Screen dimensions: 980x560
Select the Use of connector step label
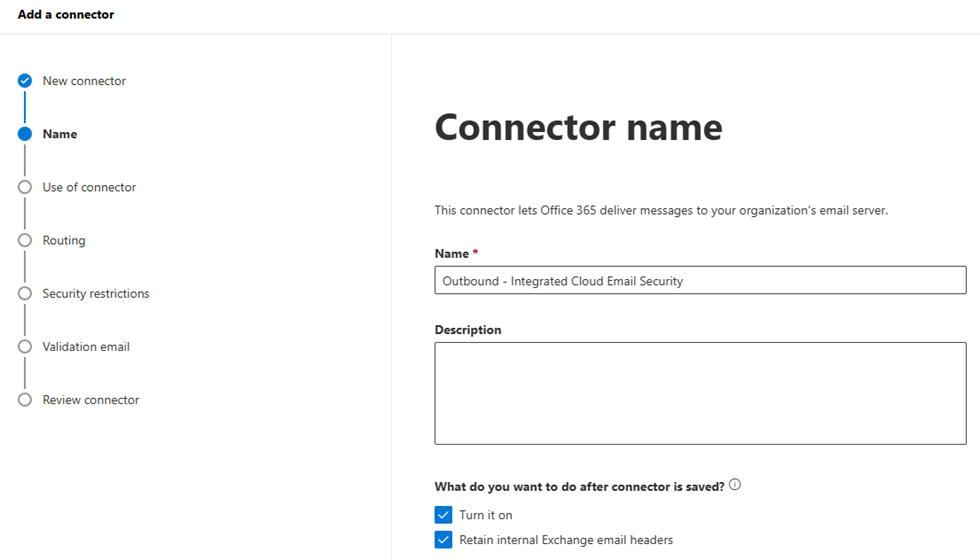(x=89, y=187)
